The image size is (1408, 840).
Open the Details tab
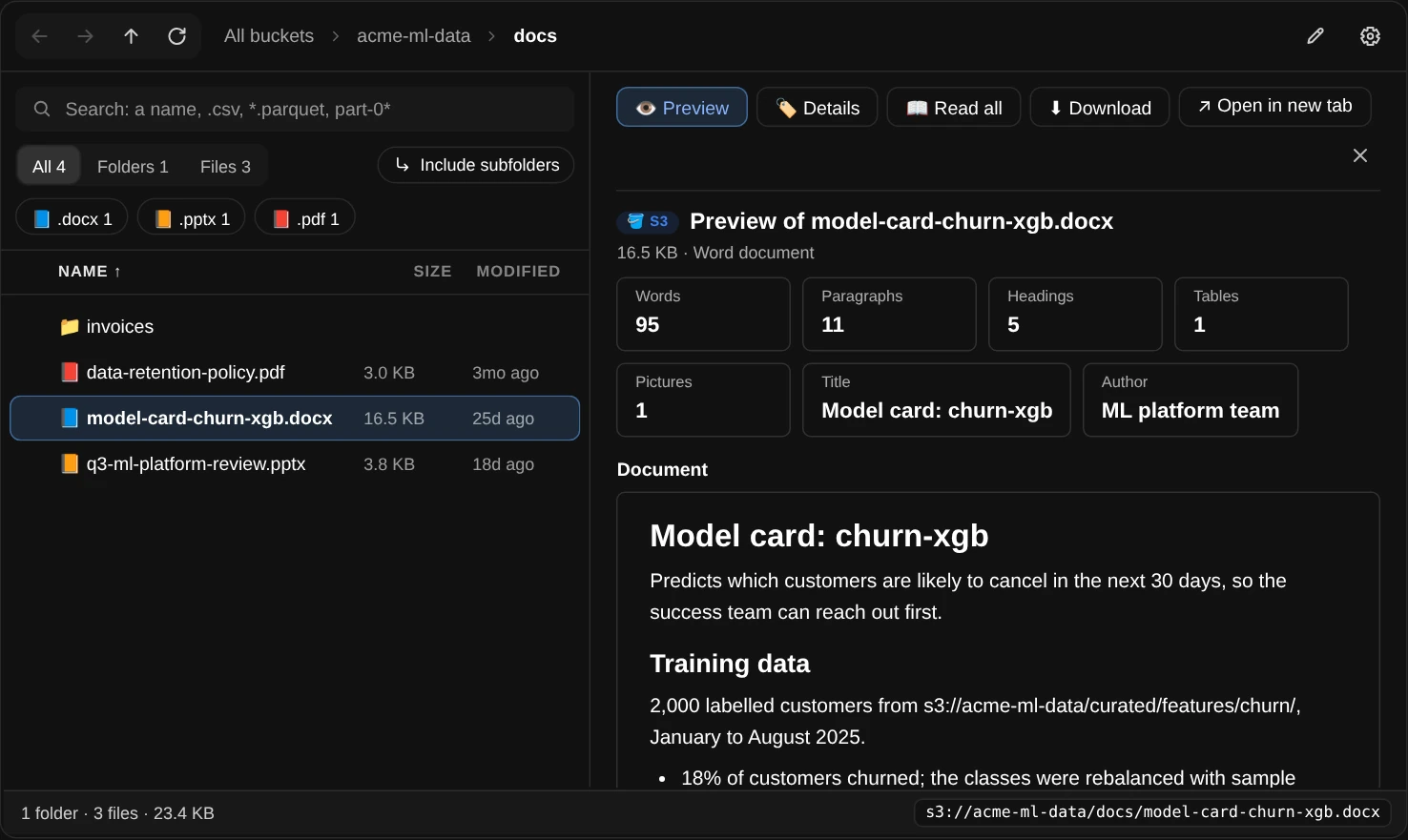click(818, 108)
